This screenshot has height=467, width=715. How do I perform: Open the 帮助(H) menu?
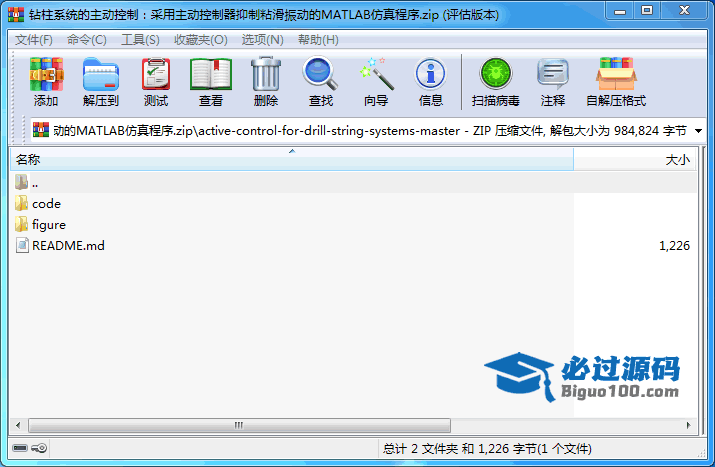point(318,40)
